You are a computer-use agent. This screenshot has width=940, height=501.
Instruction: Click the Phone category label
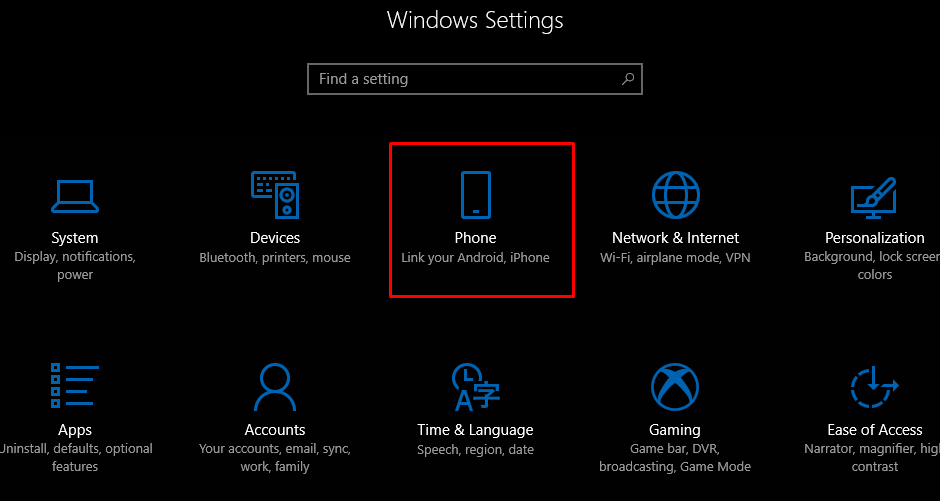pyautogui.click(x=475, y=238)
